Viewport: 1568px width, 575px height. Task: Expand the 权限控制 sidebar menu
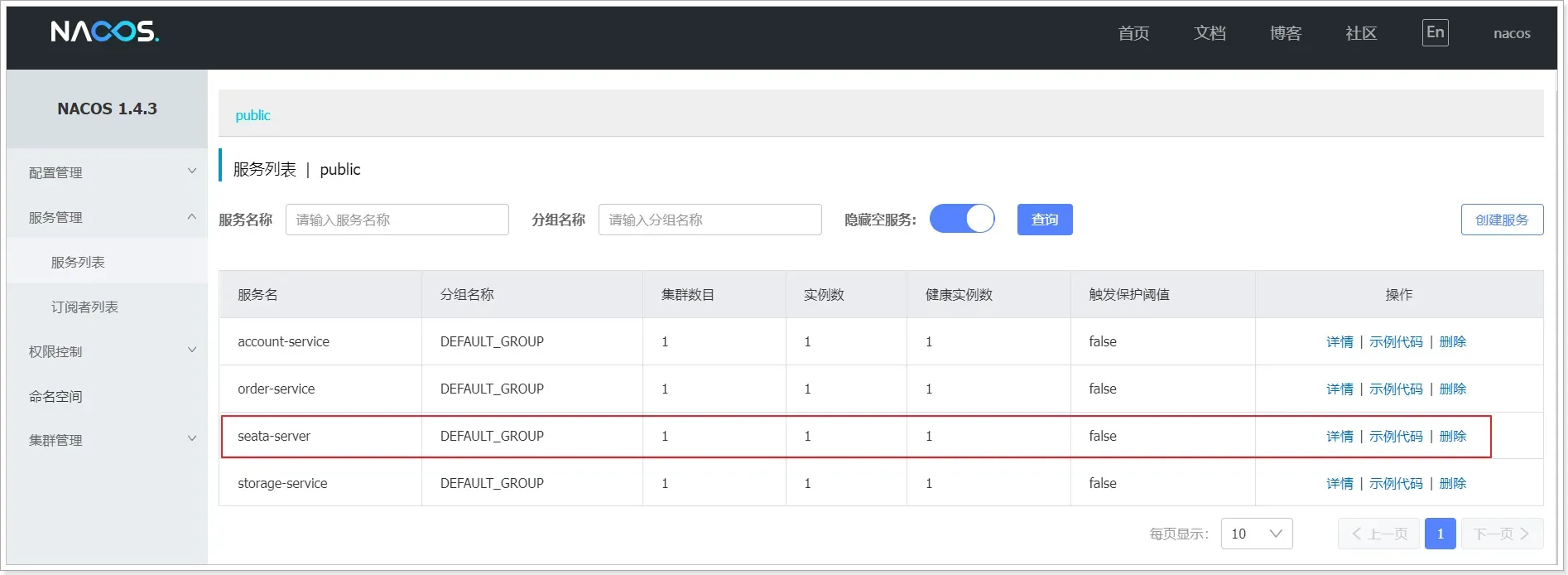coord(108,351)
